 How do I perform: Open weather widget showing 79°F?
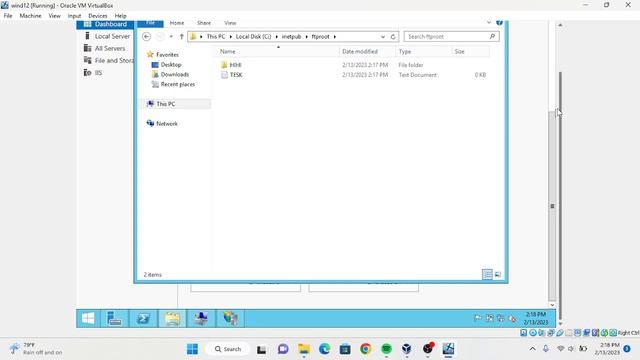37,349
